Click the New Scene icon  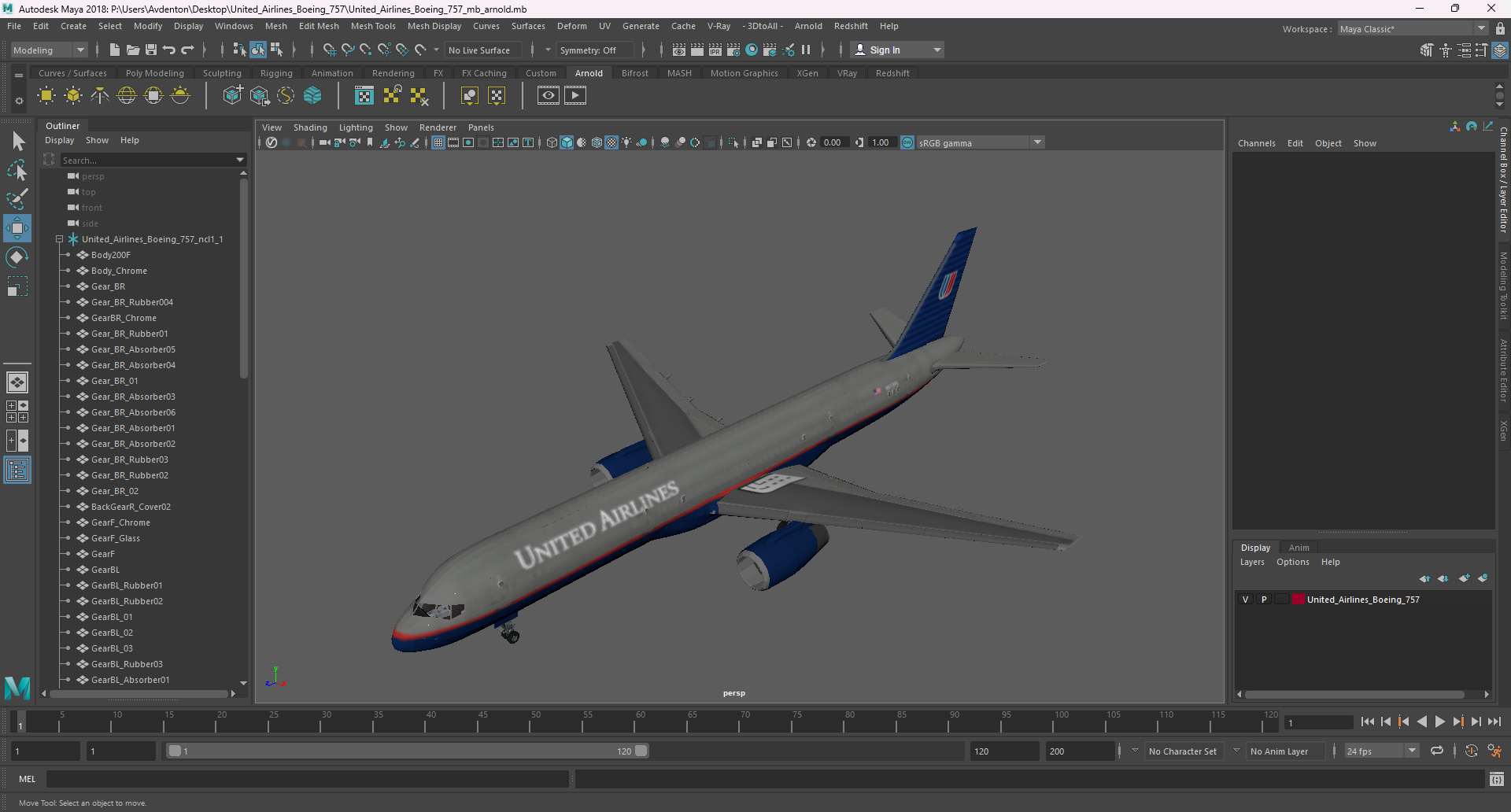click(x=115, y=50)
